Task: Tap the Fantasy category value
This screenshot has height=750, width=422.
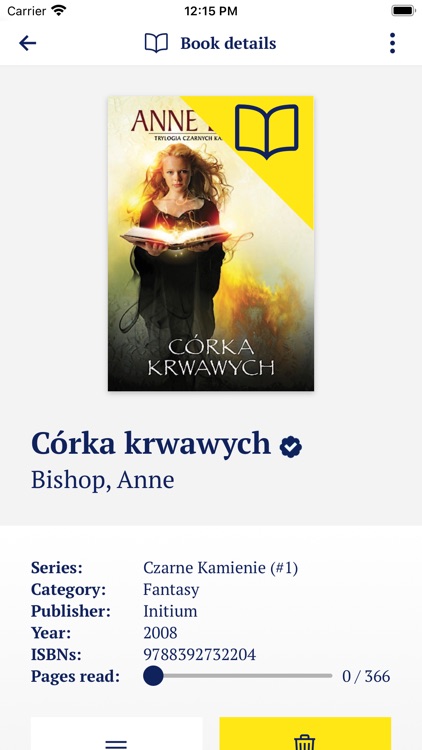Action: pos(171,589)
